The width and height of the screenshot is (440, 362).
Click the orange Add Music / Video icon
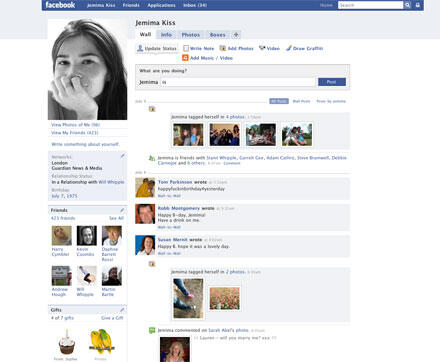tap(185, 58)
